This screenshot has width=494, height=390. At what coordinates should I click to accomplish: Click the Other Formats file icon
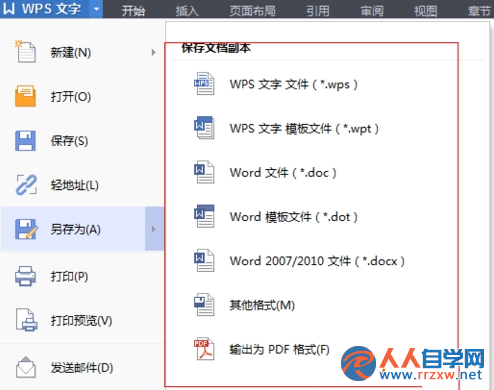(x=204, y=304)
